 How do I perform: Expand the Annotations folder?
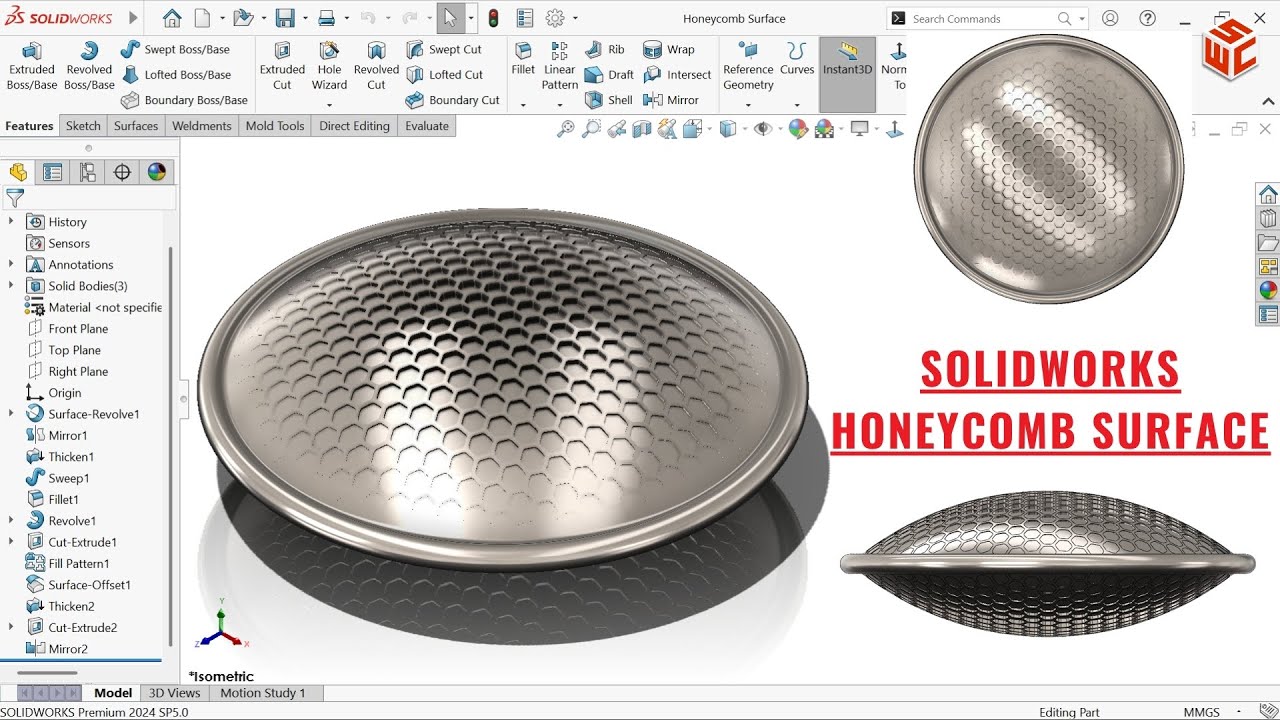(11, 265)
